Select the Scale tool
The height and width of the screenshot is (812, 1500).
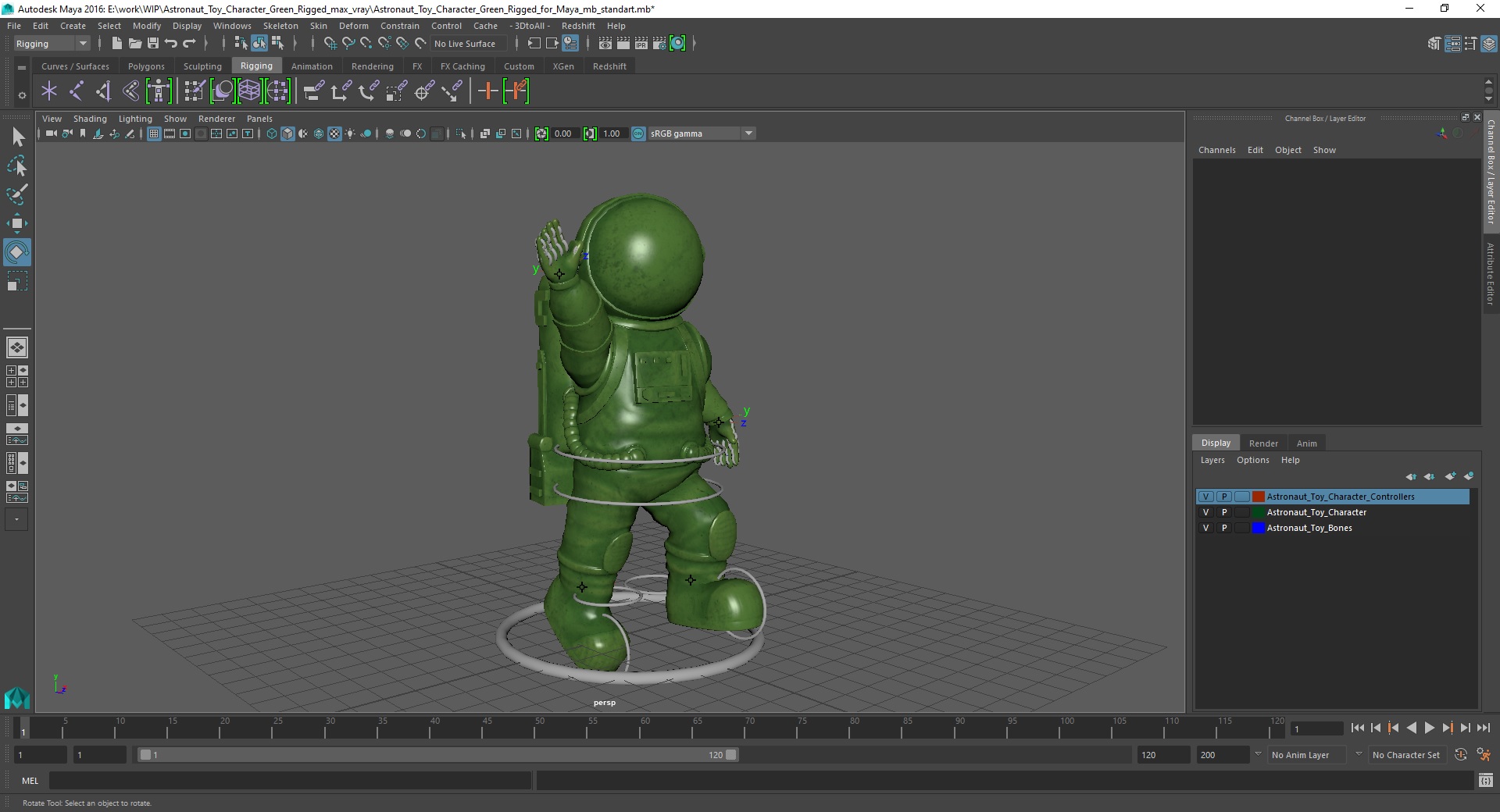click(17, 281)
